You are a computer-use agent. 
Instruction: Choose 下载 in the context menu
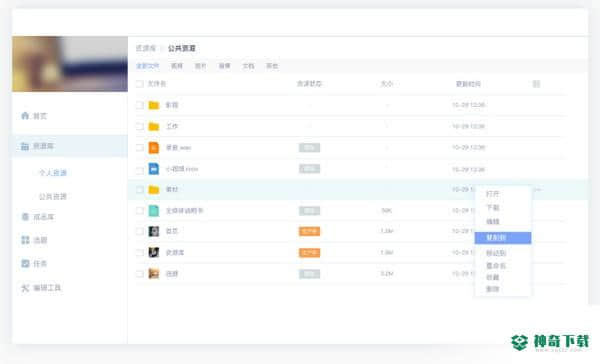[x=492, y=208]
